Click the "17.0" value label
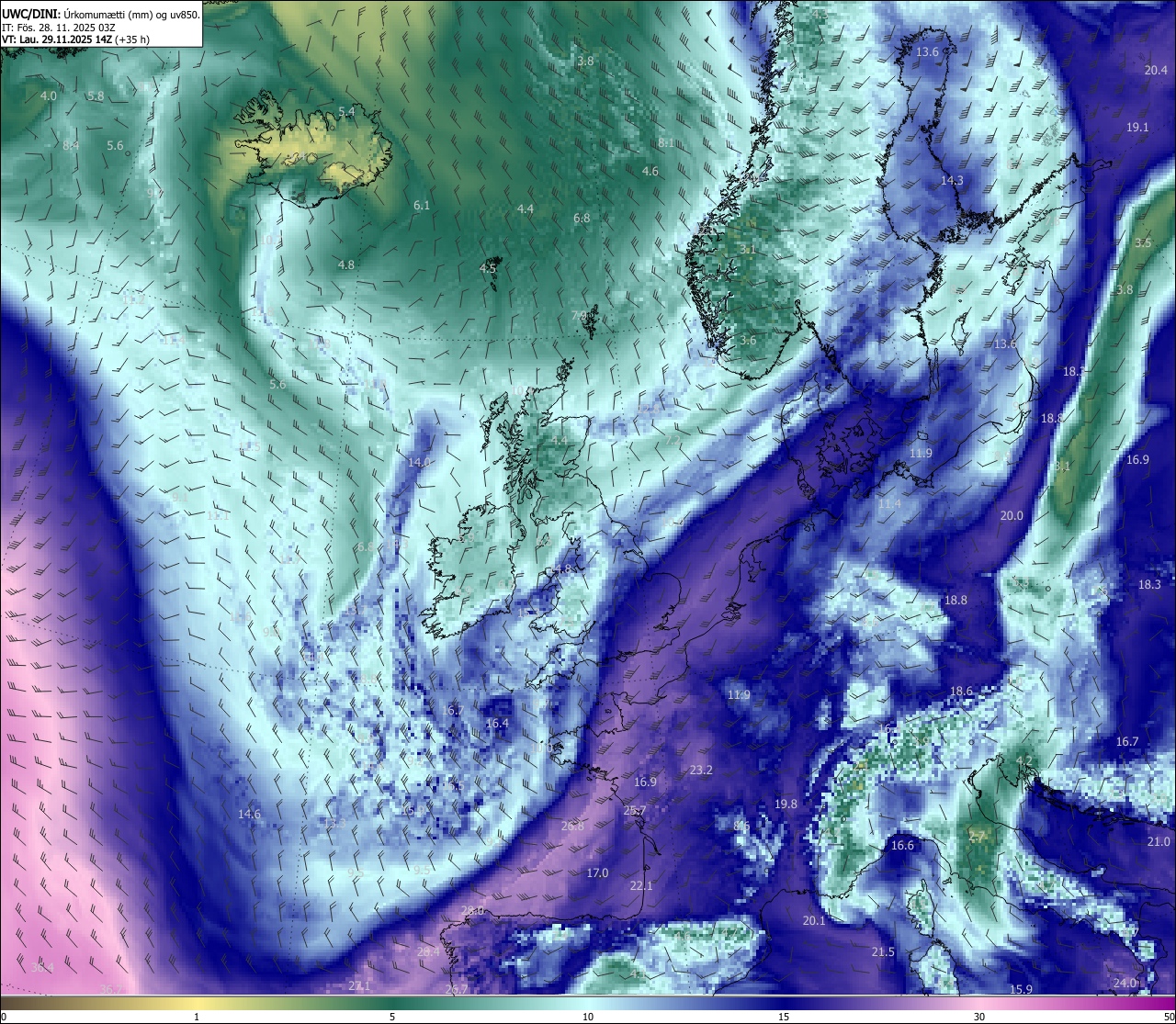Viewport: 1176px width, 1024px height. (597, 873)
